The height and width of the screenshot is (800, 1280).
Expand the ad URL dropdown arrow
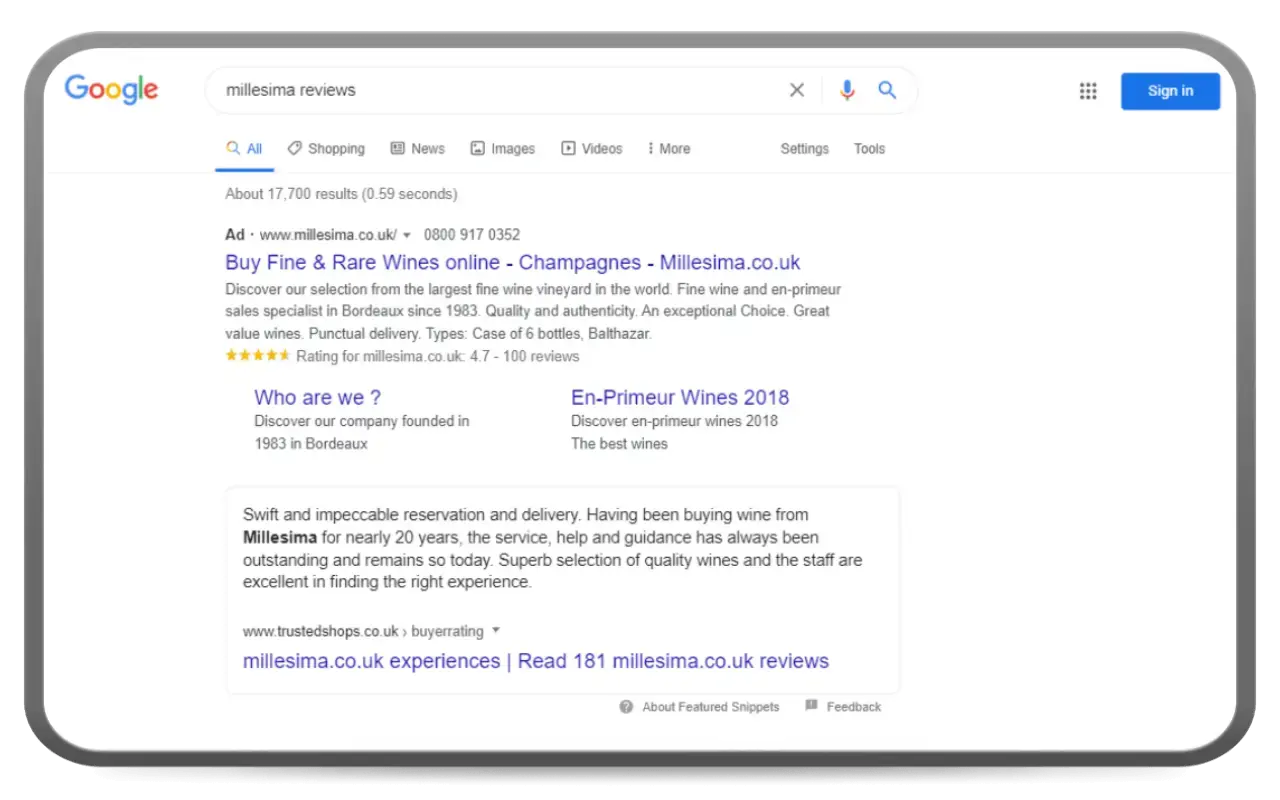(x=407, y=235)
